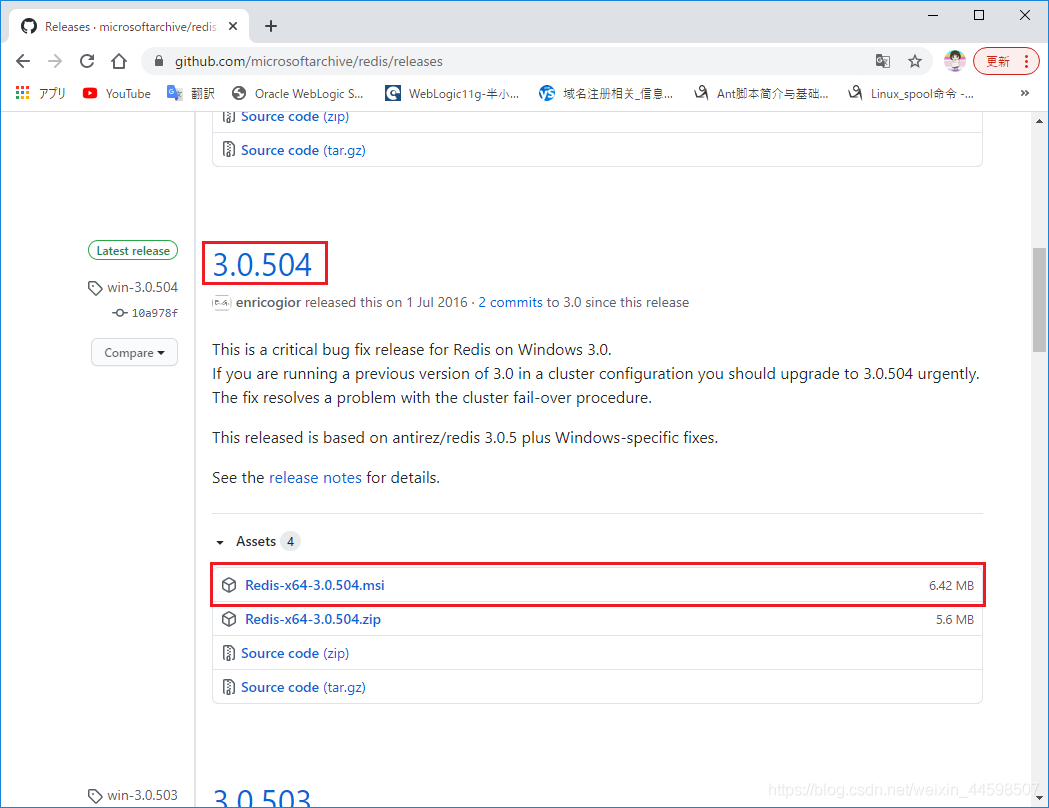Open the 翻訳 bookmark
The height and width of the screenshot is (808, 1049).
pos(191,94)
